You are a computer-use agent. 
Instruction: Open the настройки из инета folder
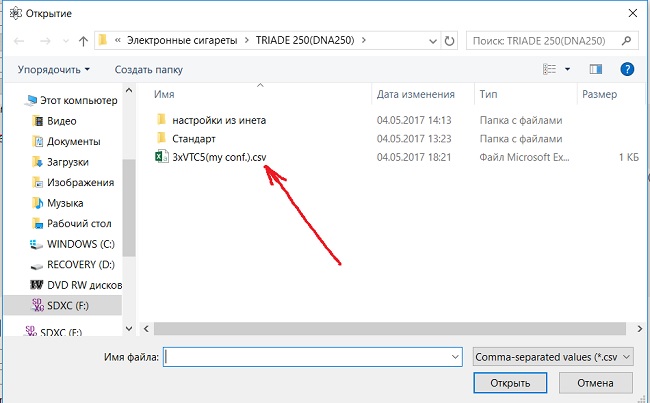pyautogui.click(x=219, y=120)
